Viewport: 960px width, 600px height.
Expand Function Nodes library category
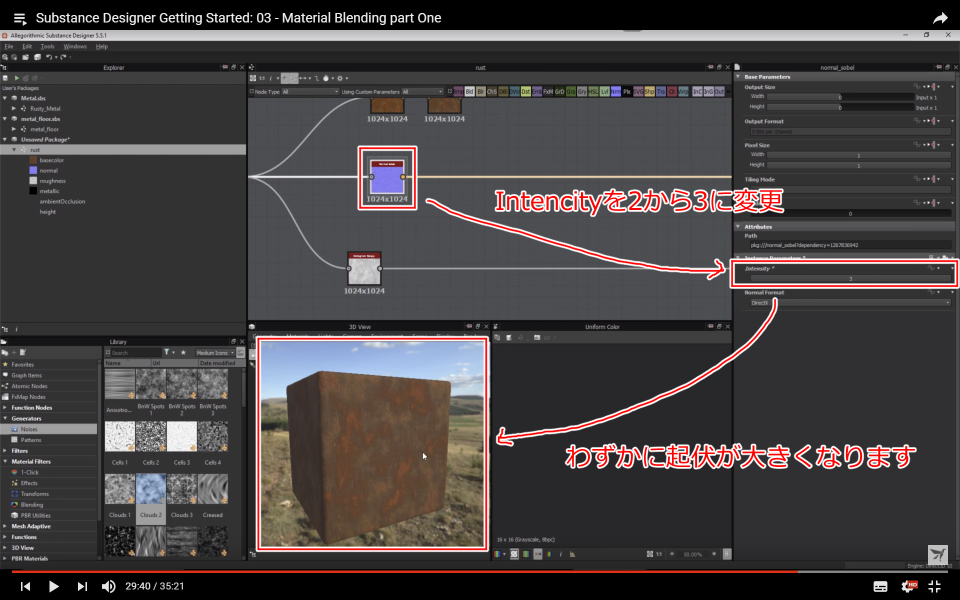tap(5, 408)
